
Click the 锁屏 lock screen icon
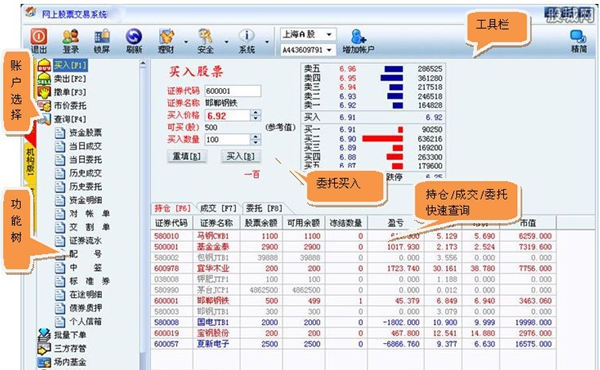102,41
